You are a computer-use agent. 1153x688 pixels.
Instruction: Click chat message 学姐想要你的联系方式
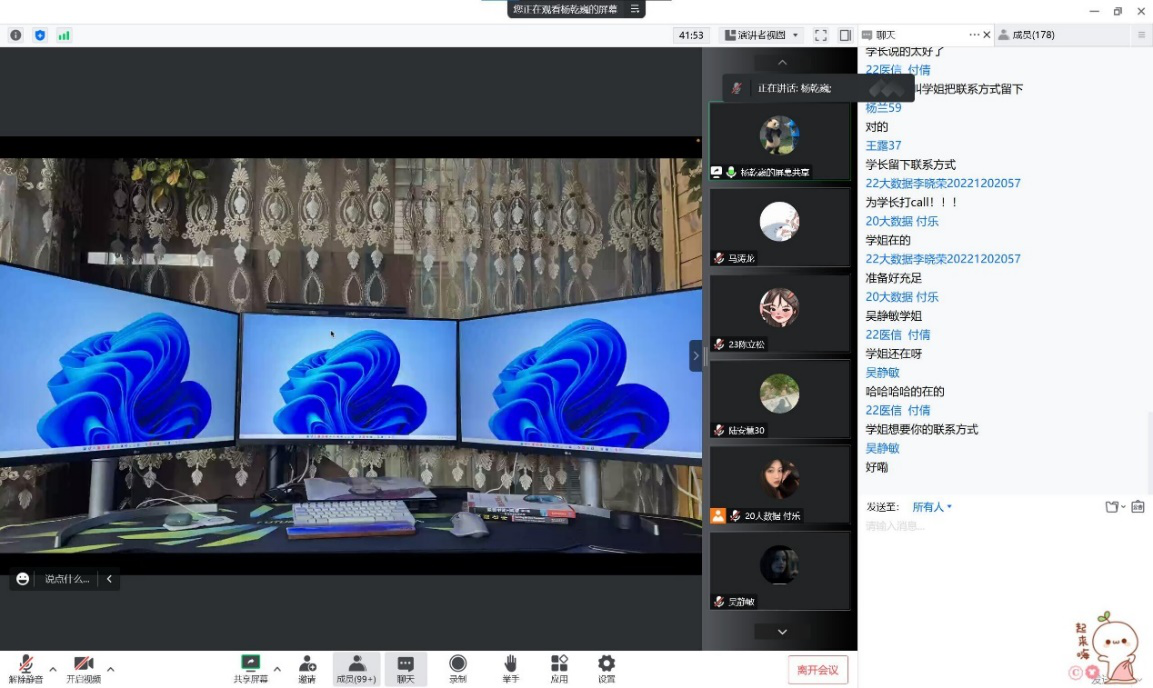pos(921,429)
